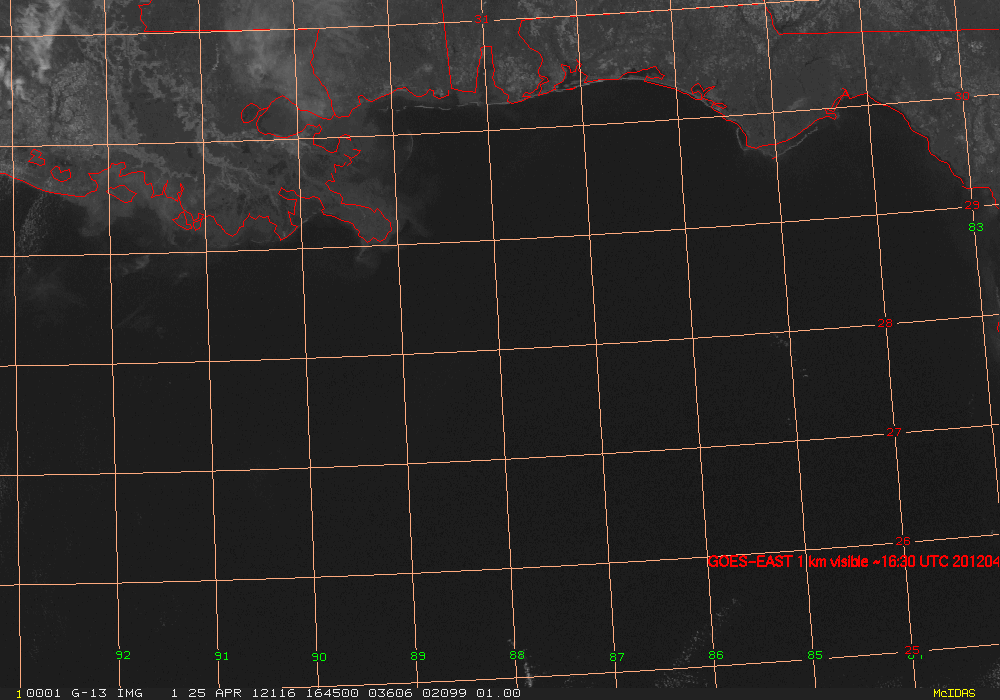Click the red latitude label 25
The image size is (1000, 700).
pyautogui.click(x=912, y=650)
